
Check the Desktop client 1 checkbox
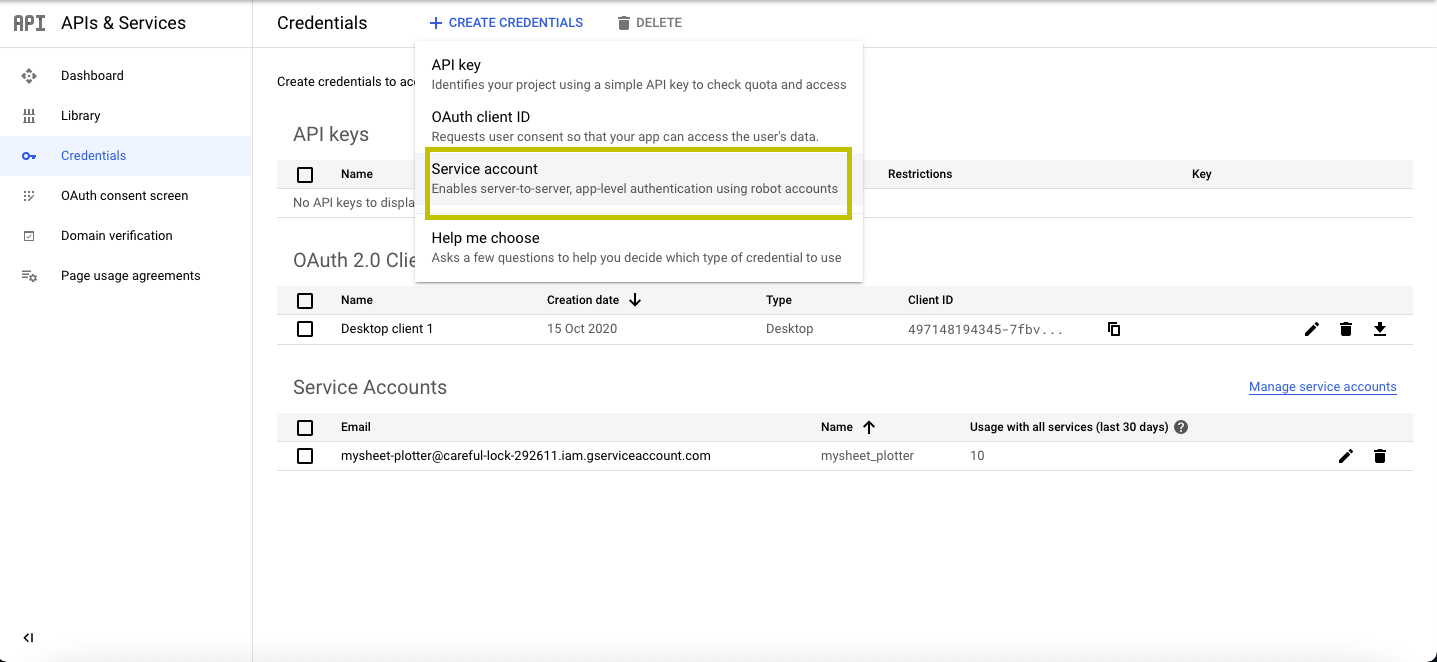click(305, 329)
